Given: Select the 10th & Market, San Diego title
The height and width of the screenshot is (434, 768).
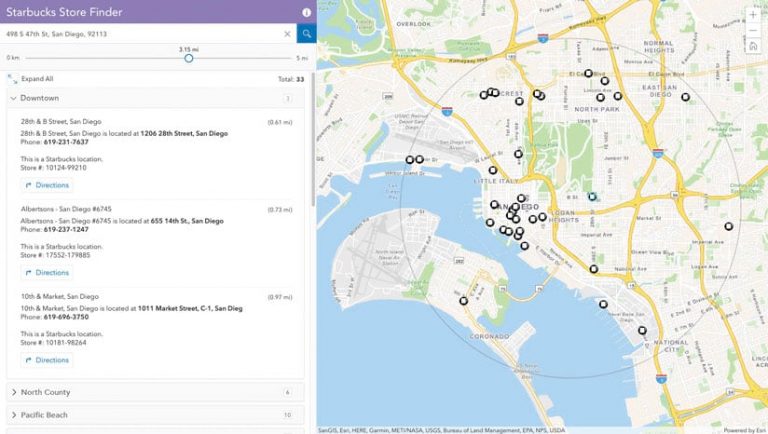Looking at the screenshot, I should point(60,296).
